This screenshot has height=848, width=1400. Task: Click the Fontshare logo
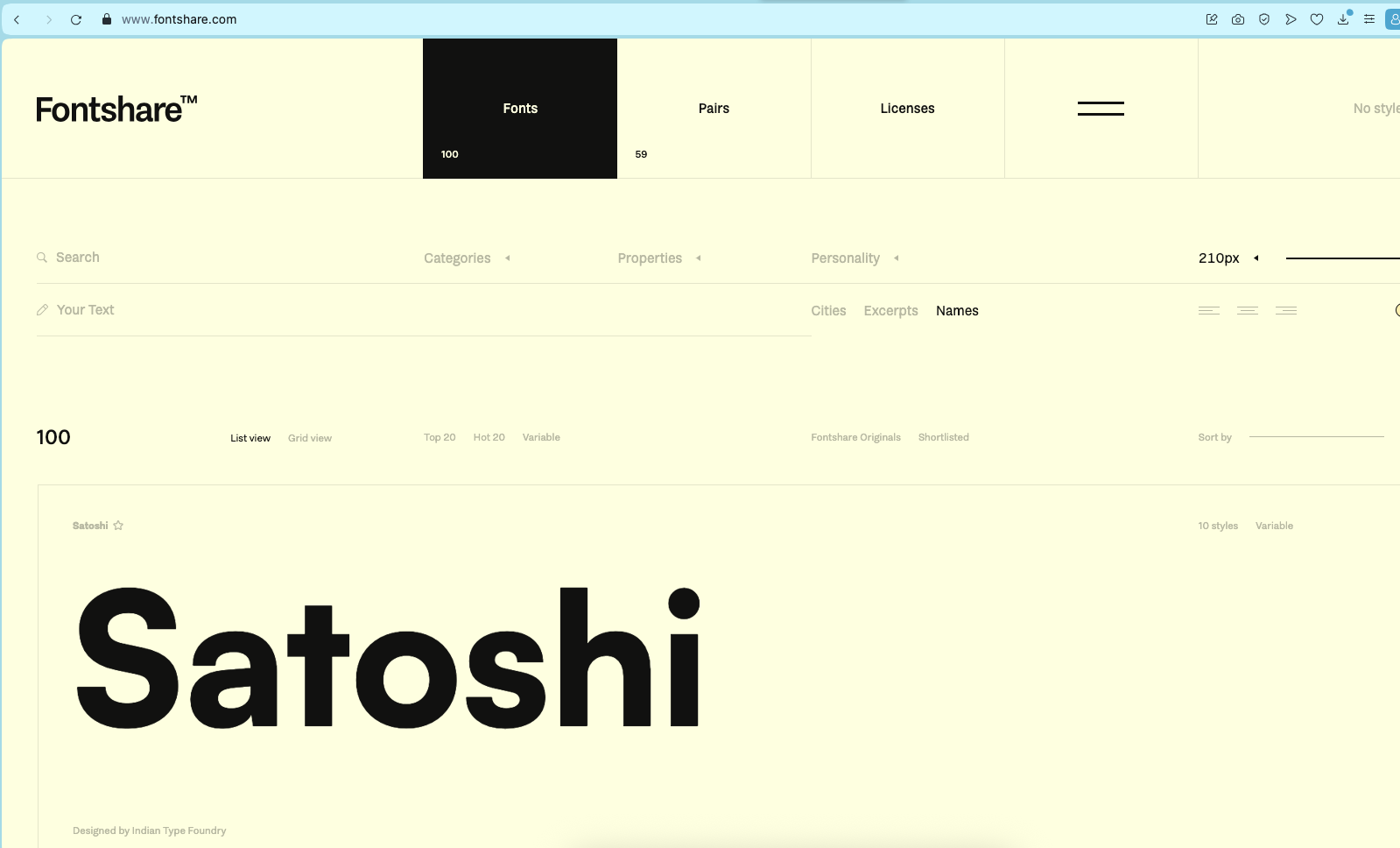pyautogui.click(x=116, y=109)
